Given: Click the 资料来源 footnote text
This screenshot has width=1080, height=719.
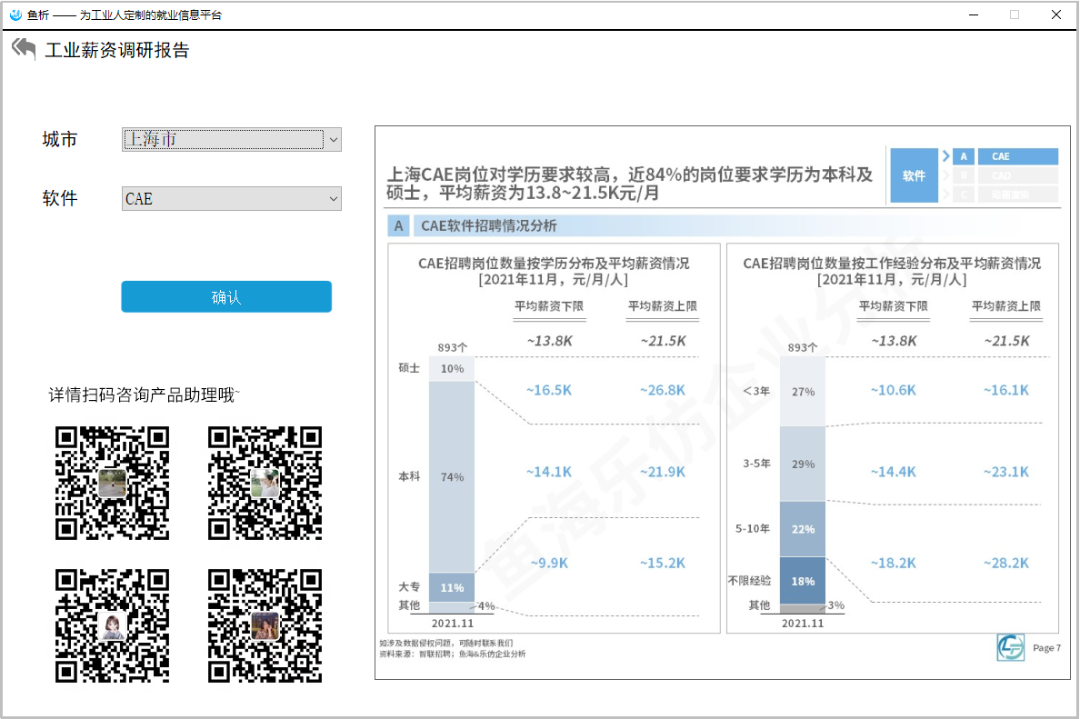Looking at the screenshot, I should click(452, 654).
